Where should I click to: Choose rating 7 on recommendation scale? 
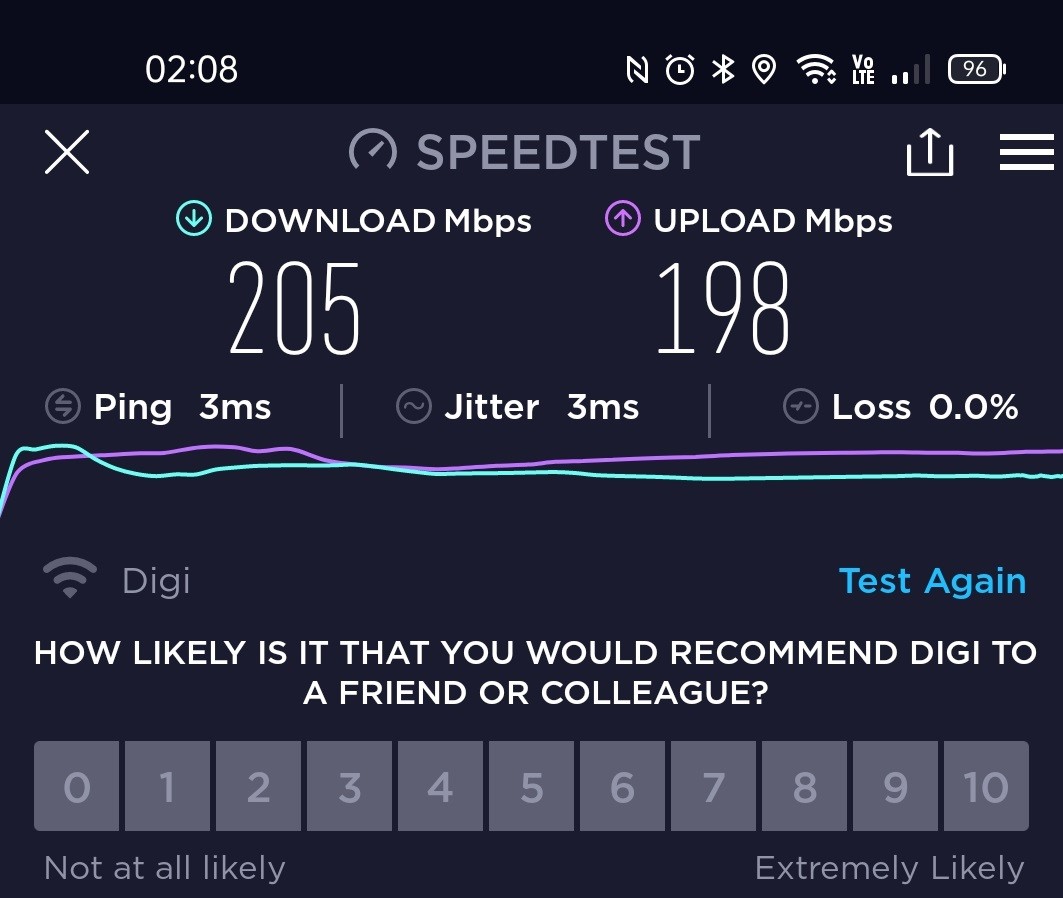(713, 786)
